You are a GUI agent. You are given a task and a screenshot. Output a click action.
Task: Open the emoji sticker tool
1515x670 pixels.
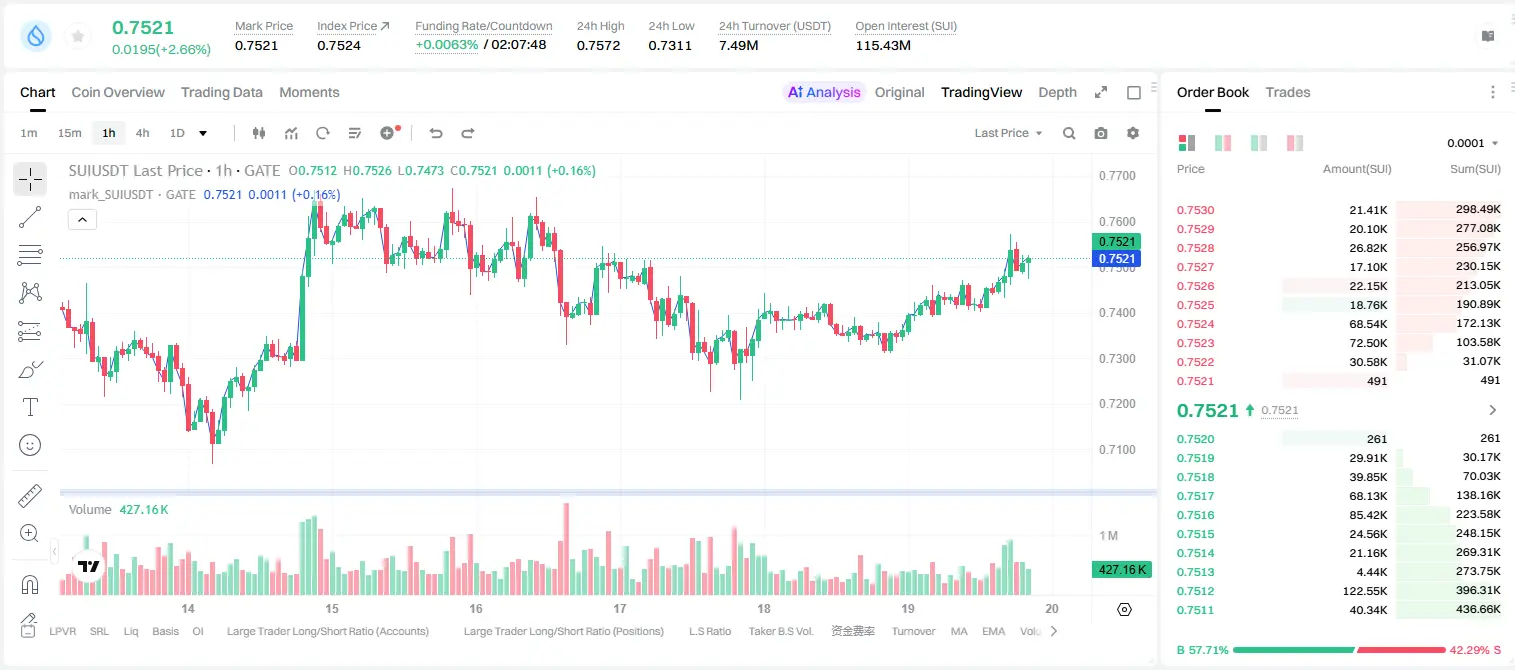[x=30, y=445]
